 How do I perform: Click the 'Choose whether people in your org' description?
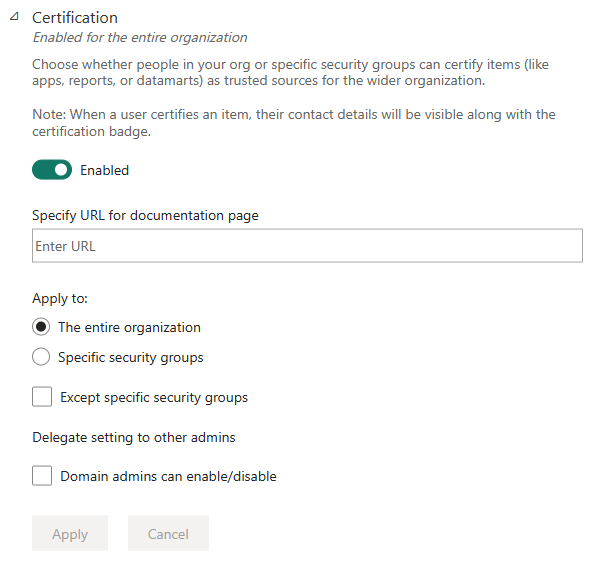[x=291, y=72]
